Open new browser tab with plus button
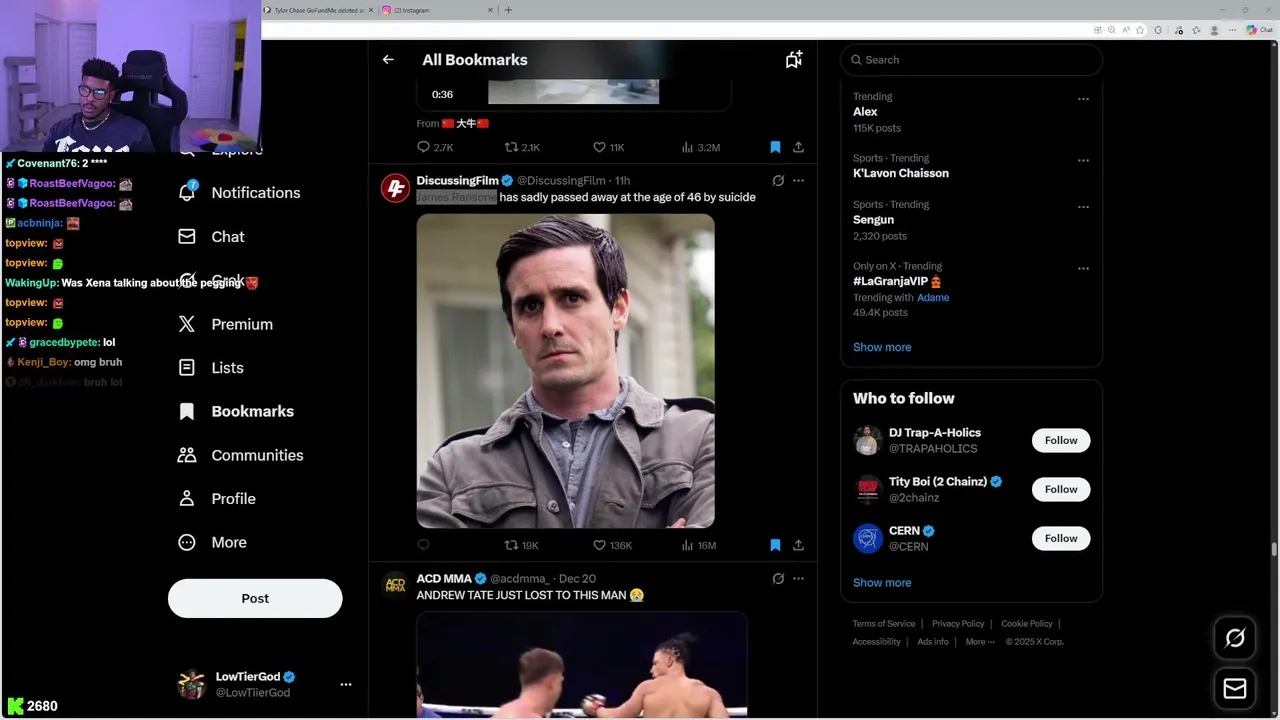The height and width of the screenshot is (720, 1280). pyautogui.click(x=508, y=10)
